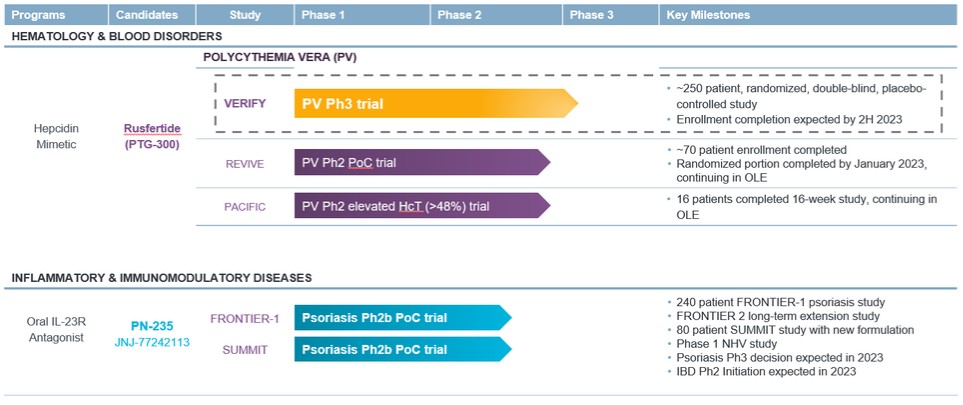Click the VERIFY study label

pyautogui.click(x=245, y=103)
